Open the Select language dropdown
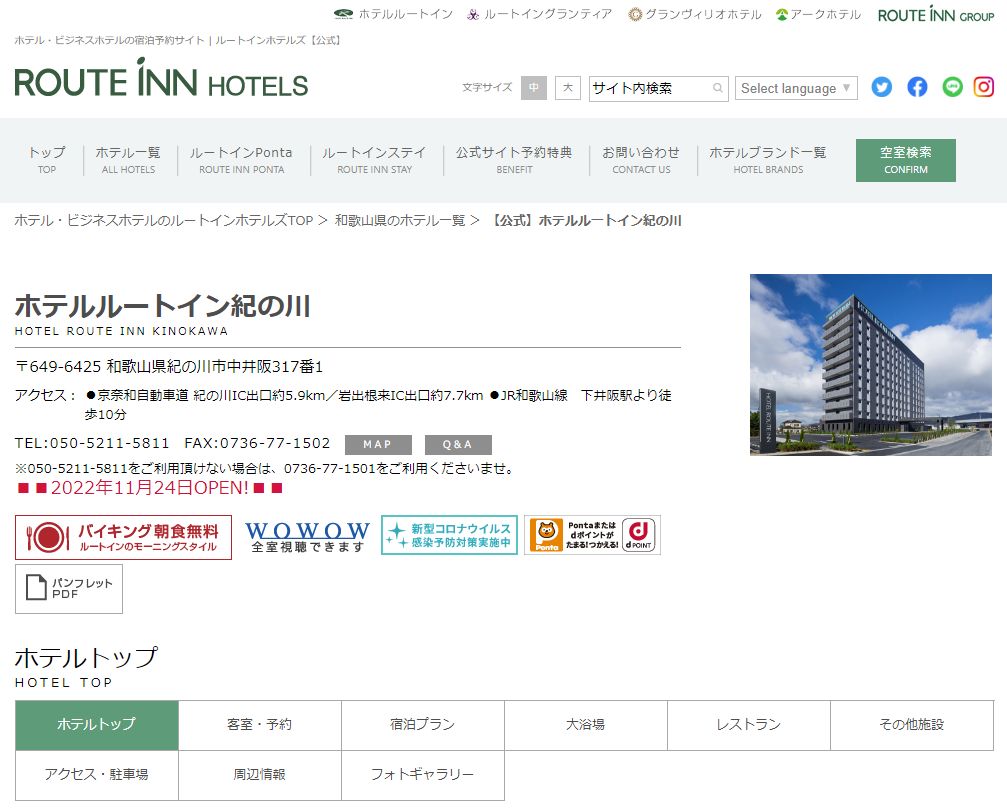The height and width of the screenshot is (809, 1007). pos(796,88)
